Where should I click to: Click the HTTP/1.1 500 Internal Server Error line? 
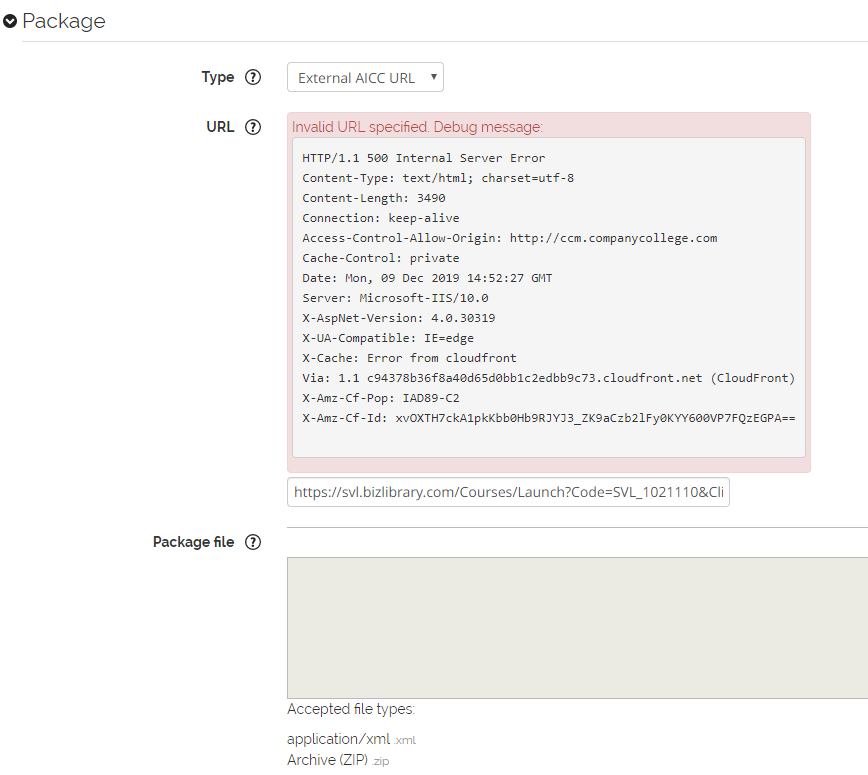click(x=423, y=158)
